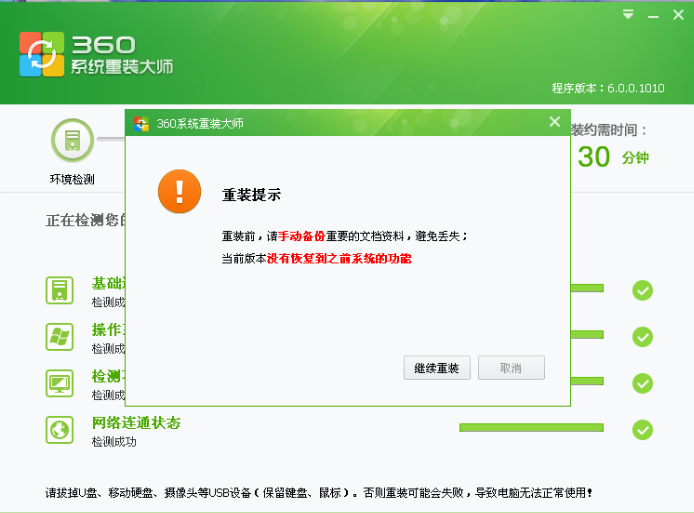
Task: Click the Windows flag operating system icon
Action: pos(60,336)
